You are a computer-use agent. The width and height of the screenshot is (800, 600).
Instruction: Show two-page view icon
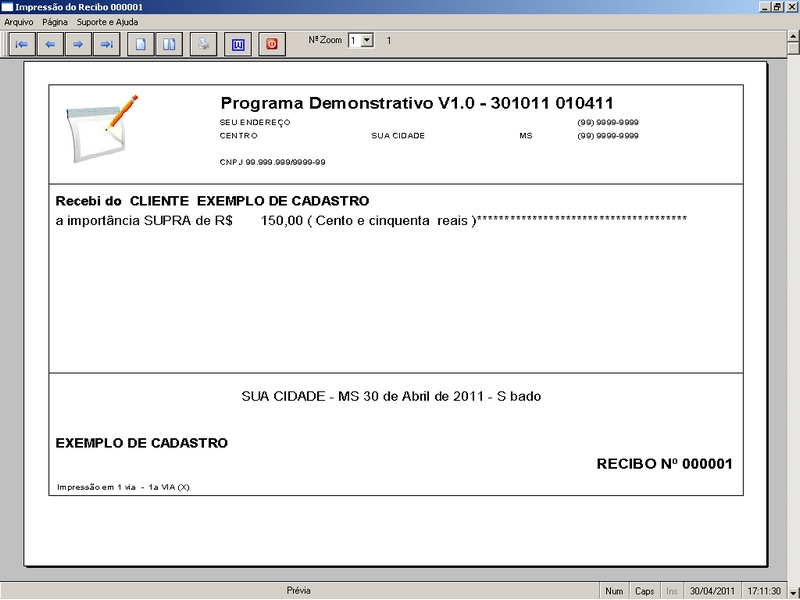point(169,44)
